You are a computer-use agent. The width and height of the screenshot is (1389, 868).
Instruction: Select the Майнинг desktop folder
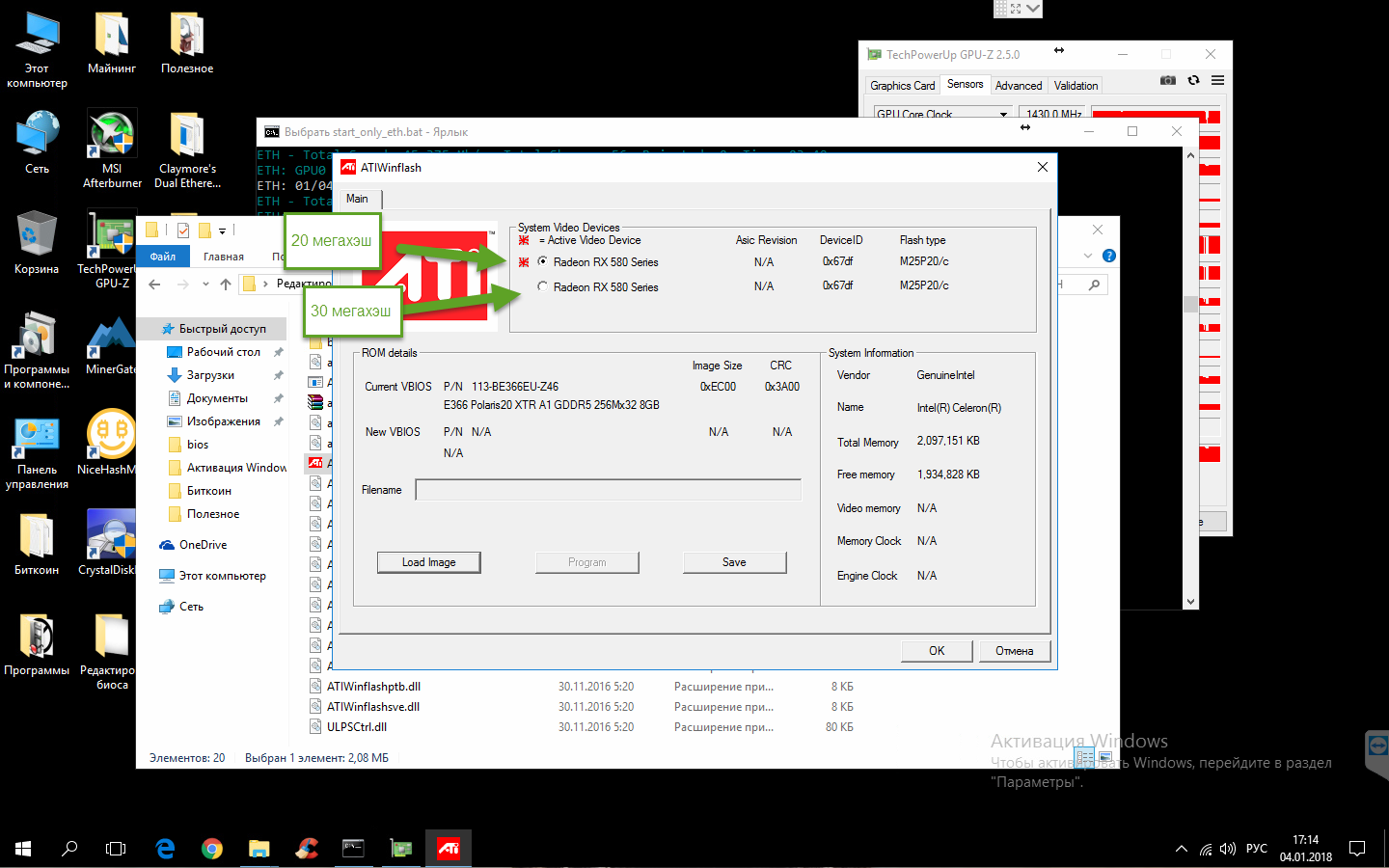pyautogui.click(x=112, y=42)
